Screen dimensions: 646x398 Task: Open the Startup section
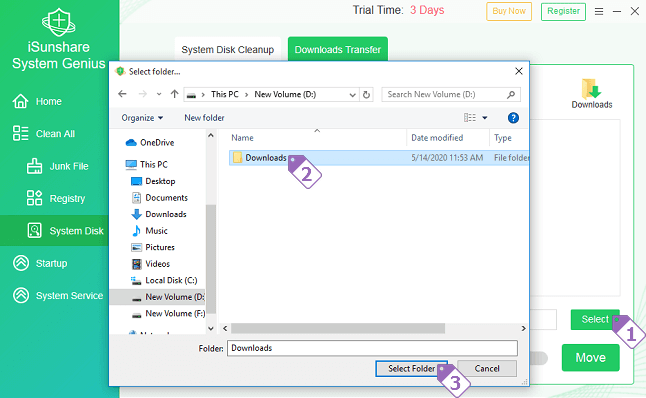click(x=51, y=263)
